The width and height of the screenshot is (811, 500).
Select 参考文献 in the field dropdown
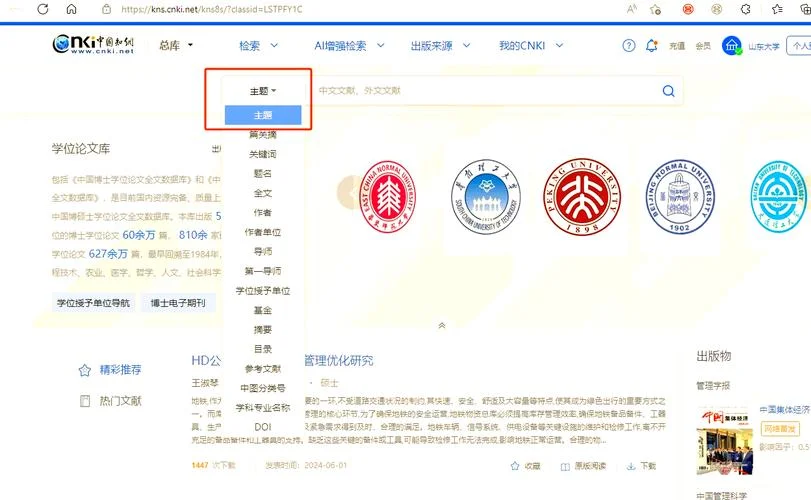pos(263,369)
